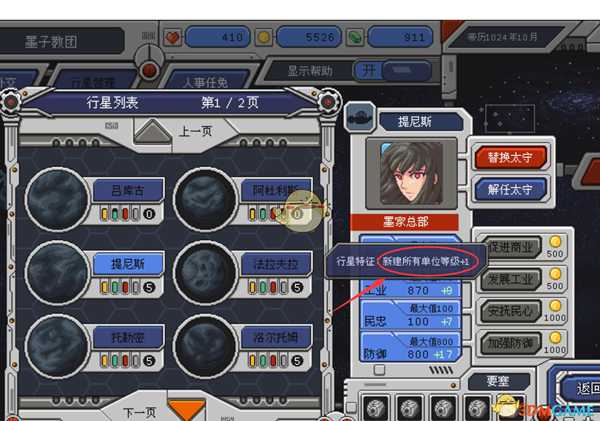Select the 阿杜利斯 planet globe
The width and height of the screenshot is (600, 421).
click(205, 199)
